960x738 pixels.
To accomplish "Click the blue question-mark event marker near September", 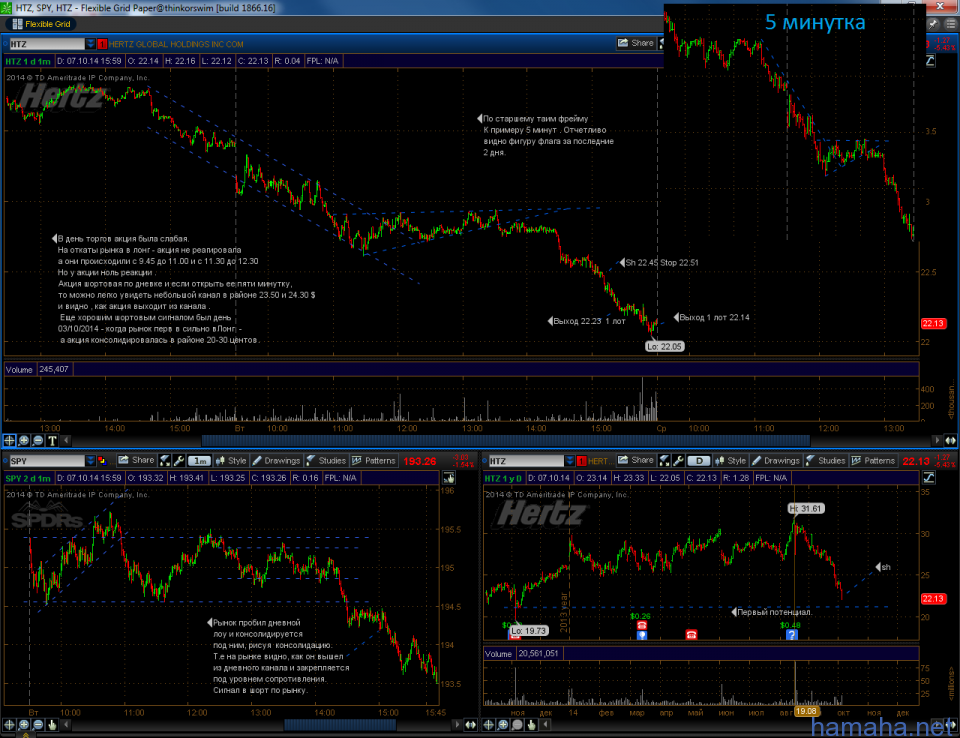I will click(792, 635).
